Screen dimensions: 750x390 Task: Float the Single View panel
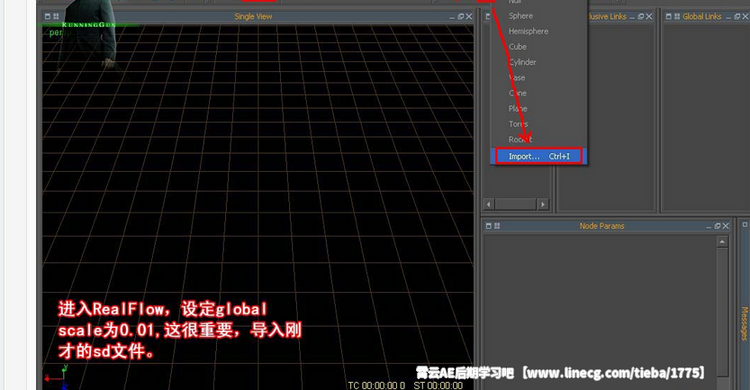pos(461,16)
